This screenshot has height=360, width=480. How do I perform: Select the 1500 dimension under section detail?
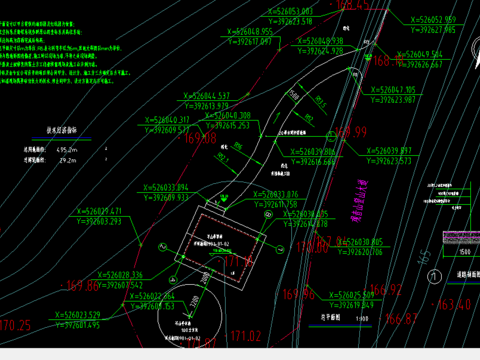click(x=465, y=252)
